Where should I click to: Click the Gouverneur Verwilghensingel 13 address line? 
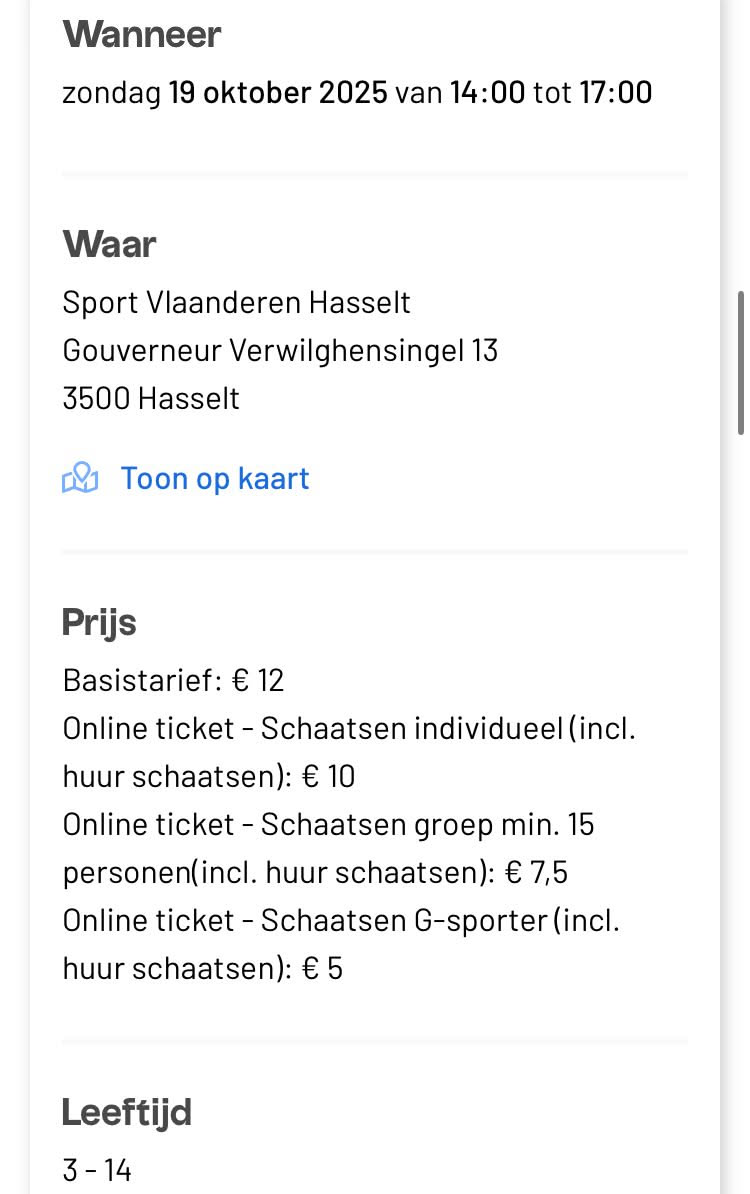pyautogui.click(x=280, y=350)
